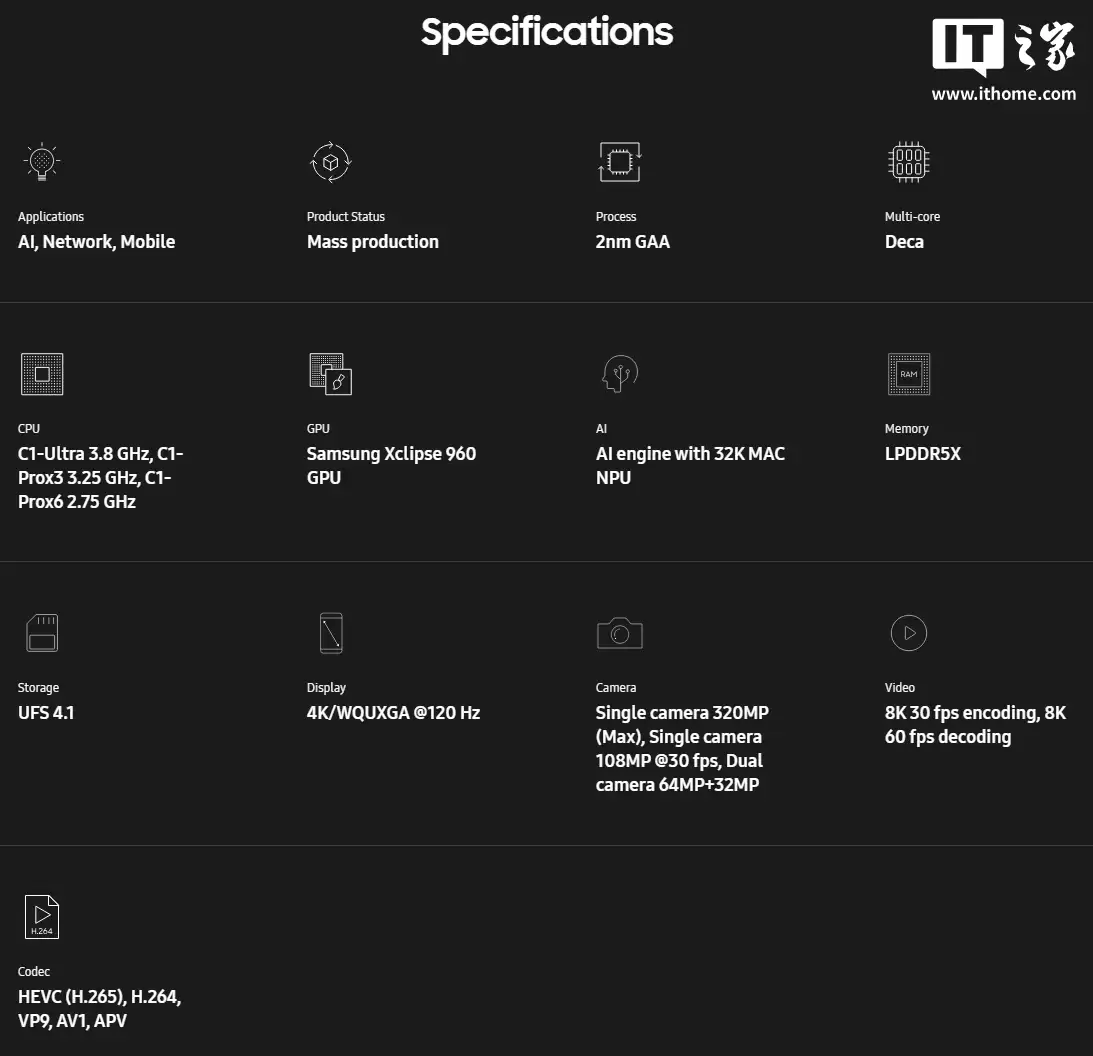Click the IT Home logo
The height and width of the screenshot is (1056, 1093).
click(x=1003, y=47)
